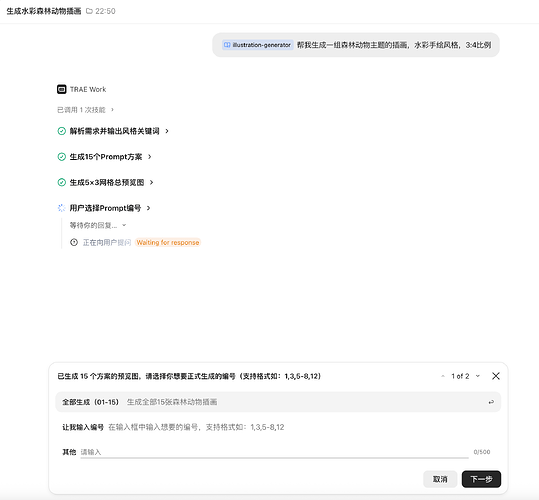The width and height of the screenshot is (539, 500).
Task: Select the 全部生成（01-15）option
Action: tap(278, 402)
